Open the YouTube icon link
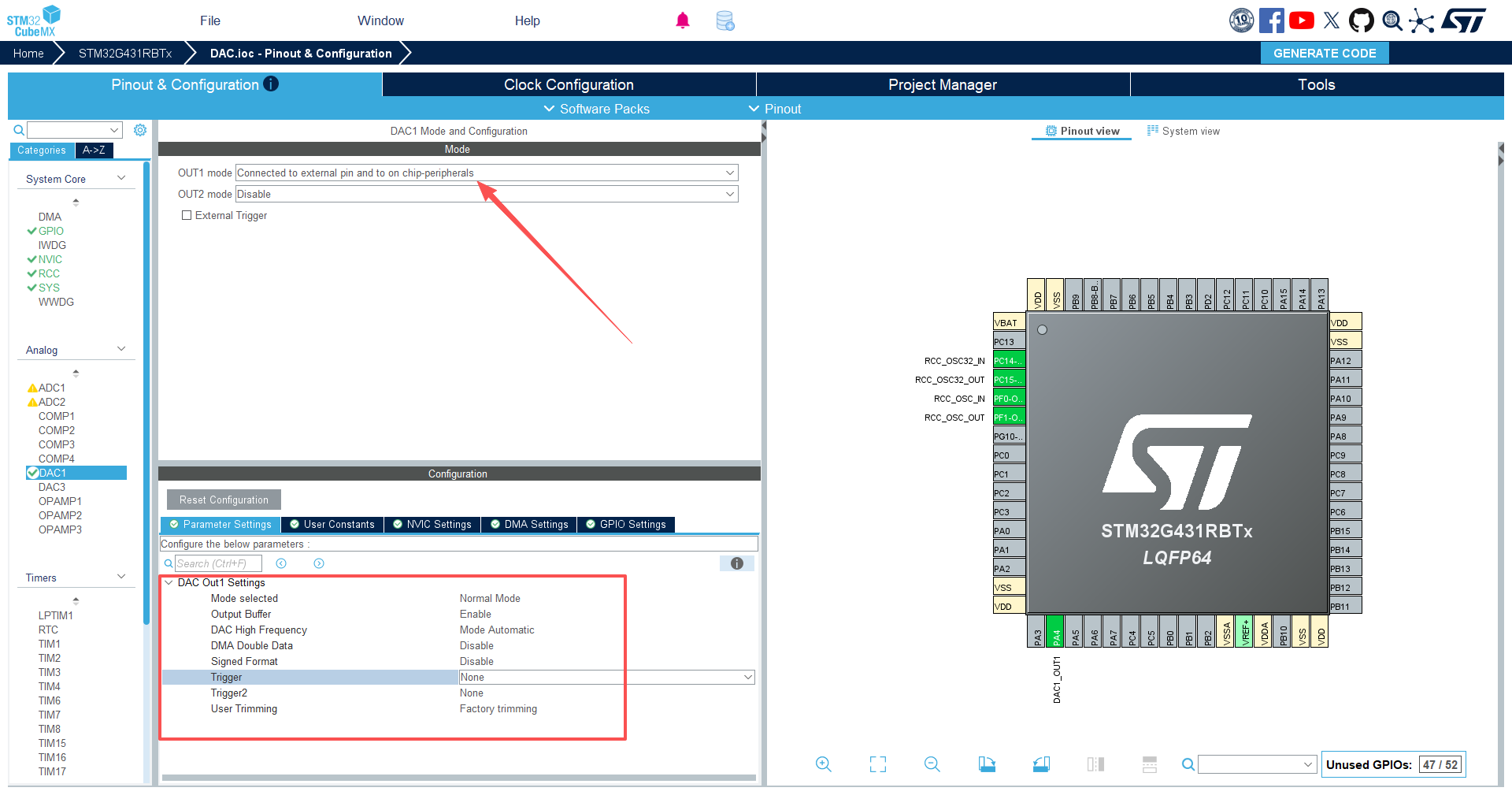1512x795 pixels. tap(1301, 20)
